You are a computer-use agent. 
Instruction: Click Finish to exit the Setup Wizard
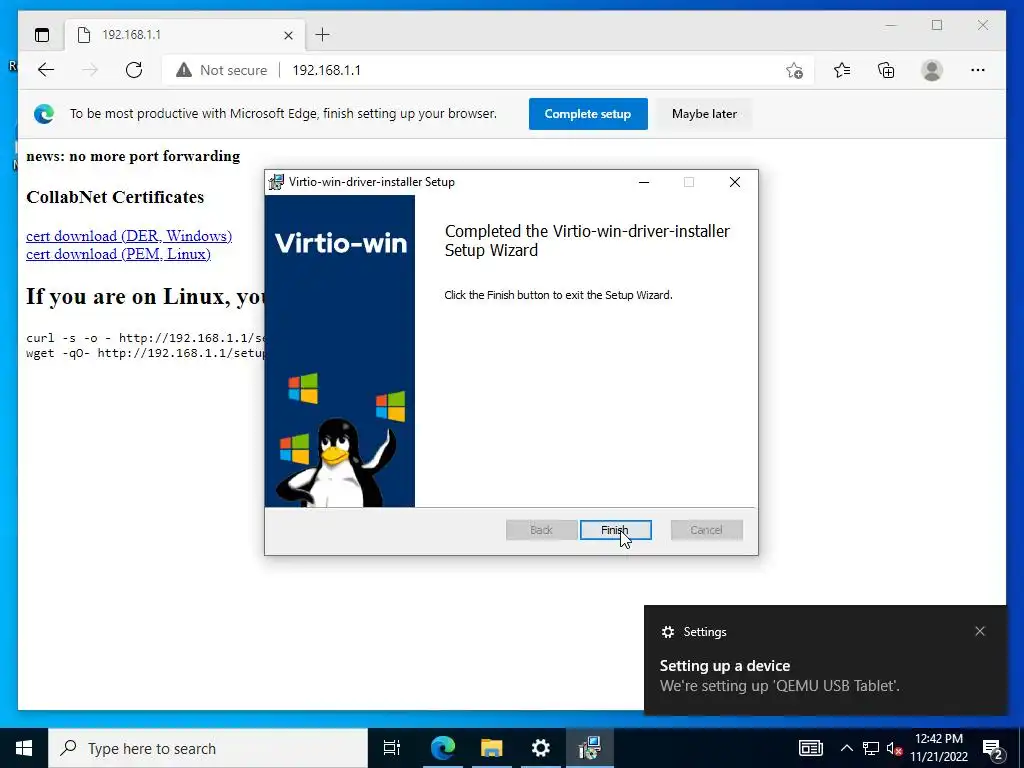615,530
